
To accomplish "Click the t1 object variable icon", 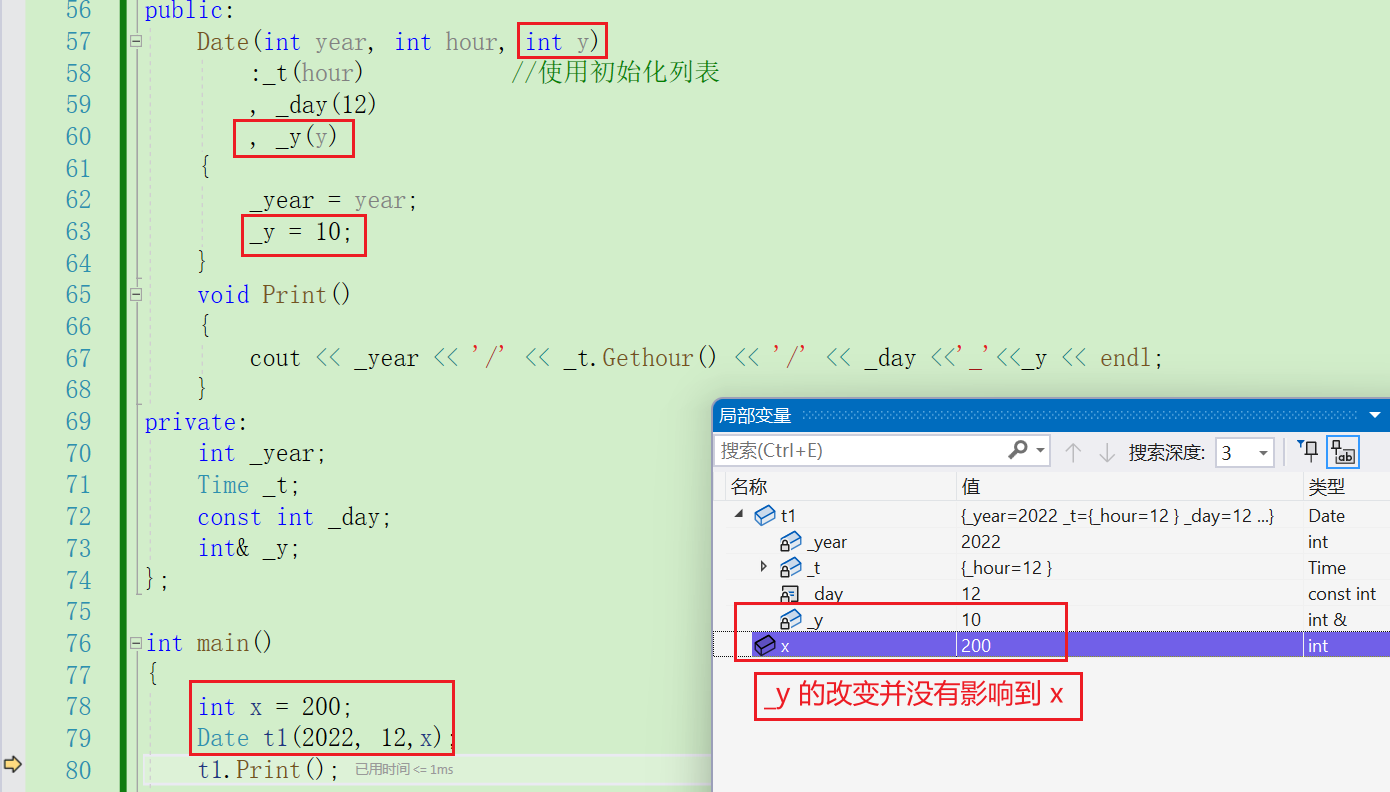I will click(765, 516).
